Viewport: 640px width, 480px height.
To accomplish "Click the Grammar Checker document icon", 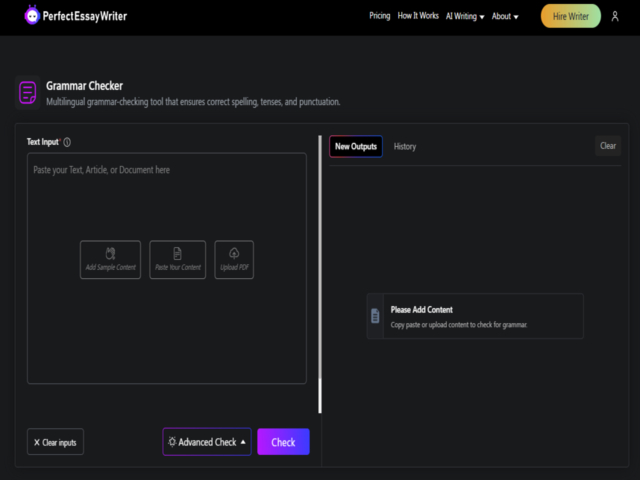I will [28, 93].
